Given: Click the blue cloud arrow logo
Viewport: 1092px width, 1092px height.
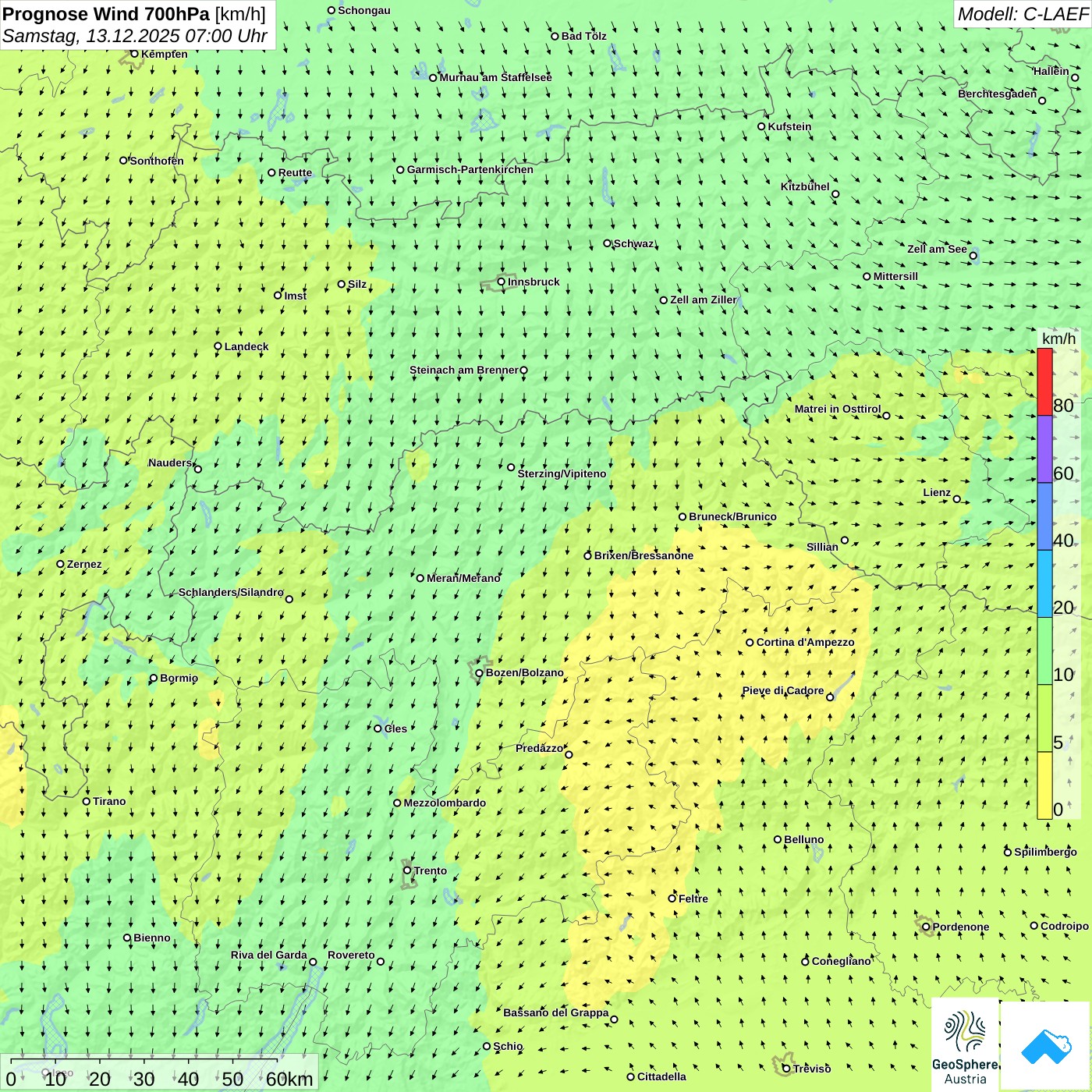Looking at the screenshot, I should [x=1046, y=1045].
